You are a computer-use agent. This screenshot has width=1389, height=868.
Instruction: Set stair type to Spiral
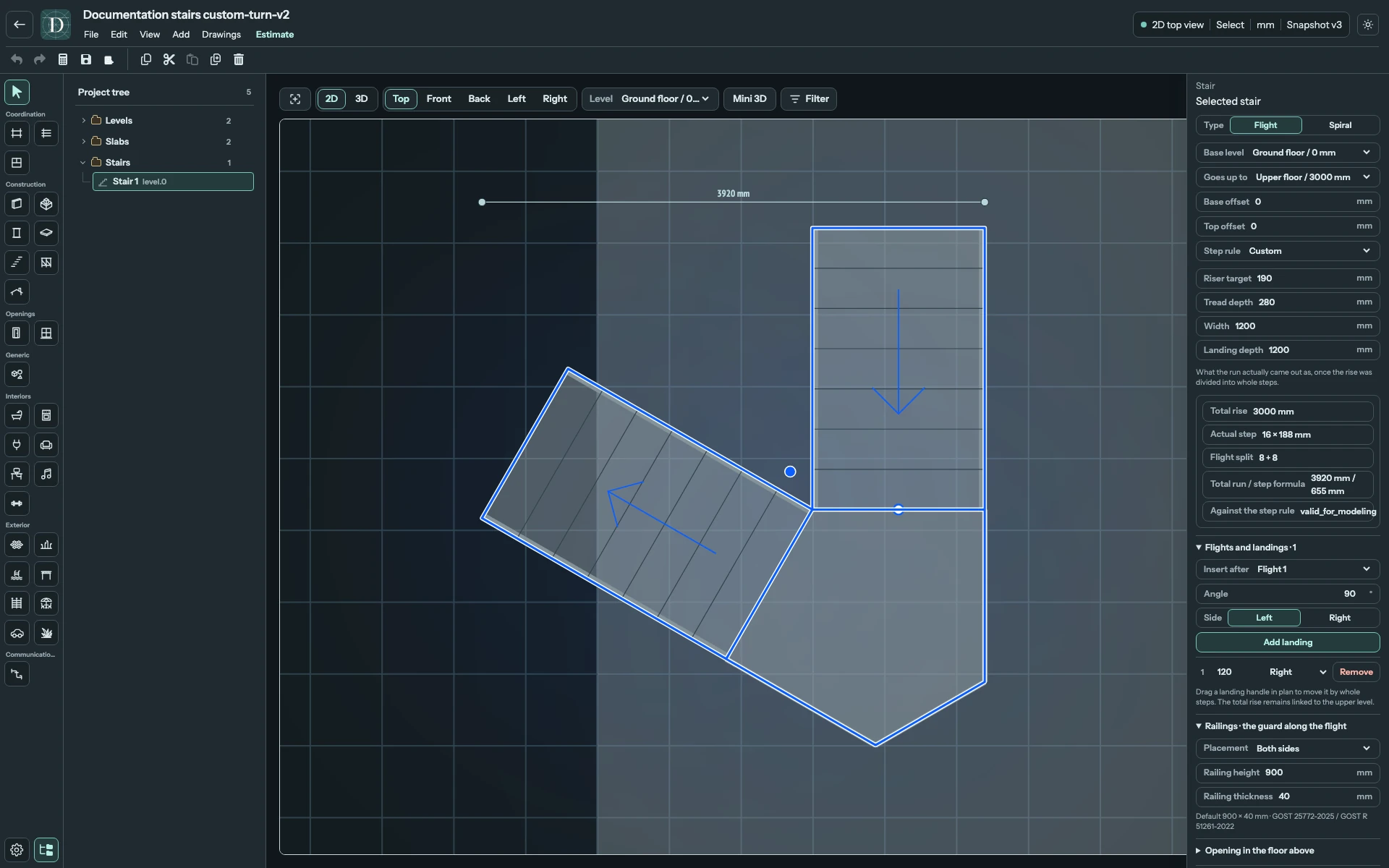[x=1340, y=125]
